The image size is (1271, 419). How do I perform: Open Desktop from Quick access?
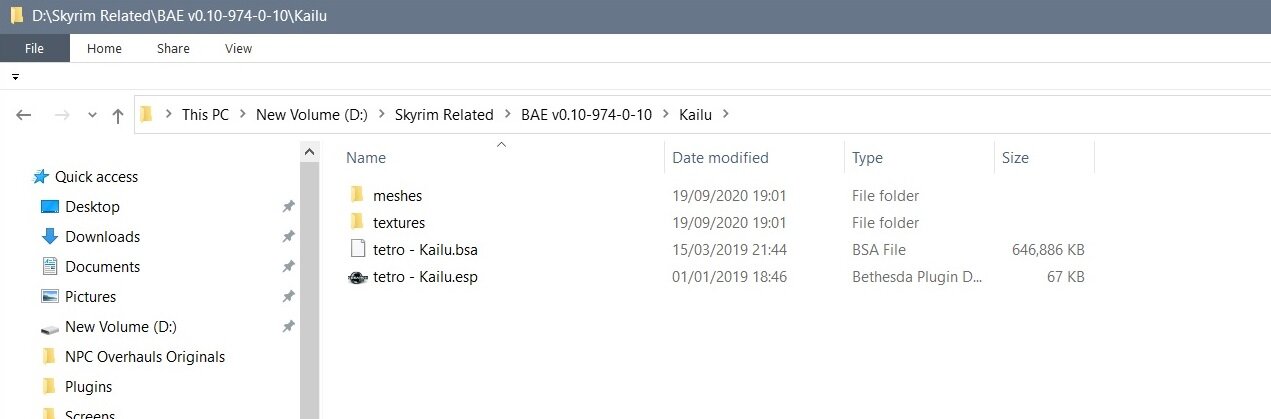(92, 206)
